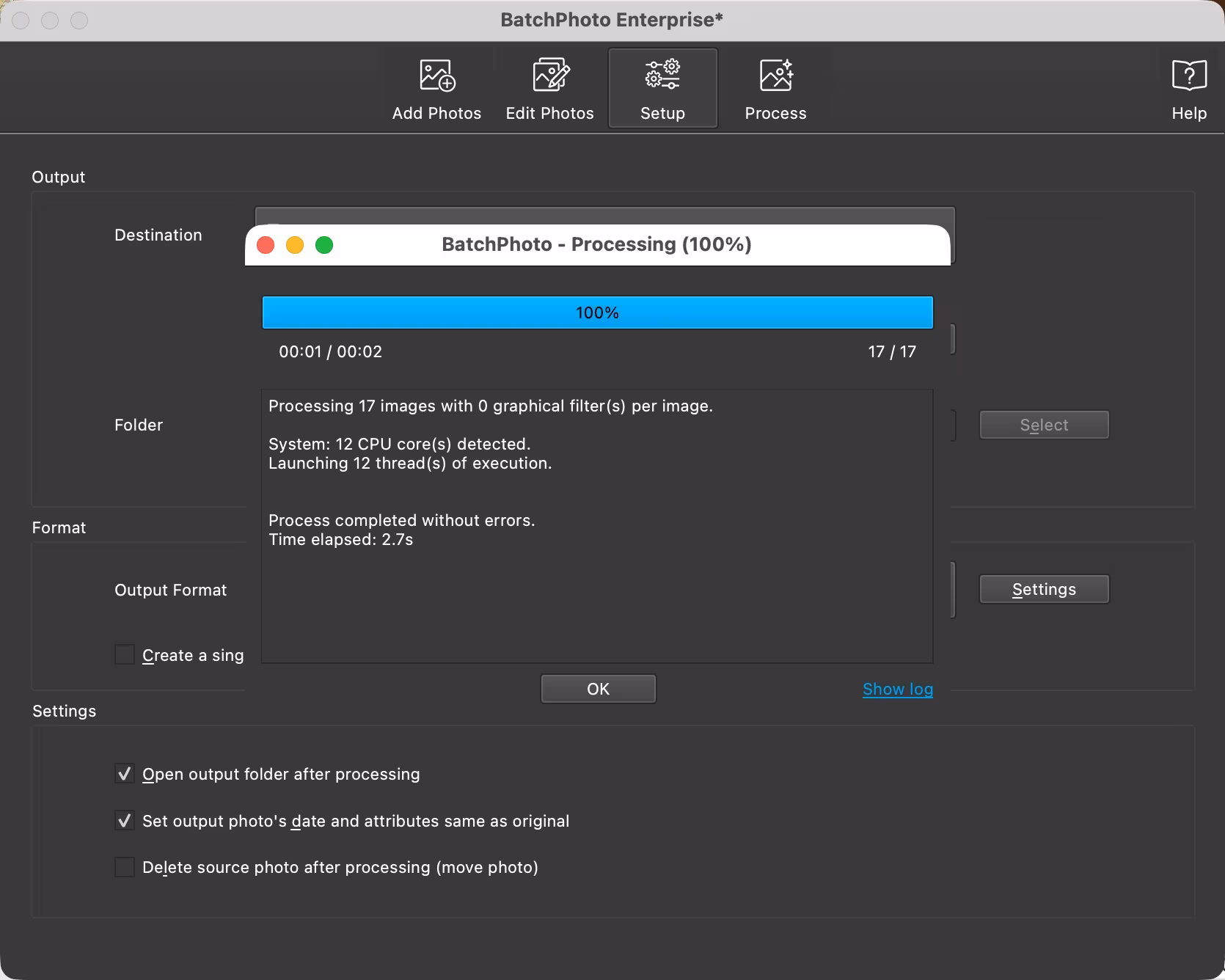Select the Setup toolbar step
This screenshot has height=980, width=1225.
click(662, 89)
